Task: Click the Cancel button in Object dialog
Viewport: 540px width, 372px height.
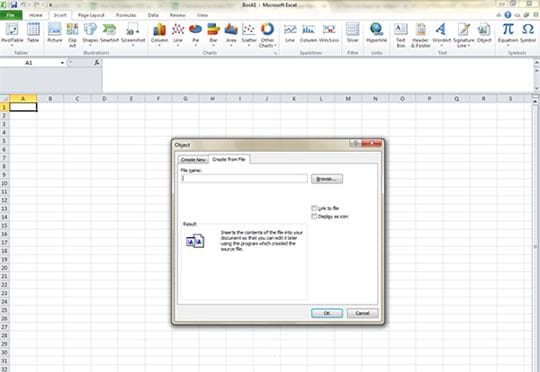Action: [362, 313]
